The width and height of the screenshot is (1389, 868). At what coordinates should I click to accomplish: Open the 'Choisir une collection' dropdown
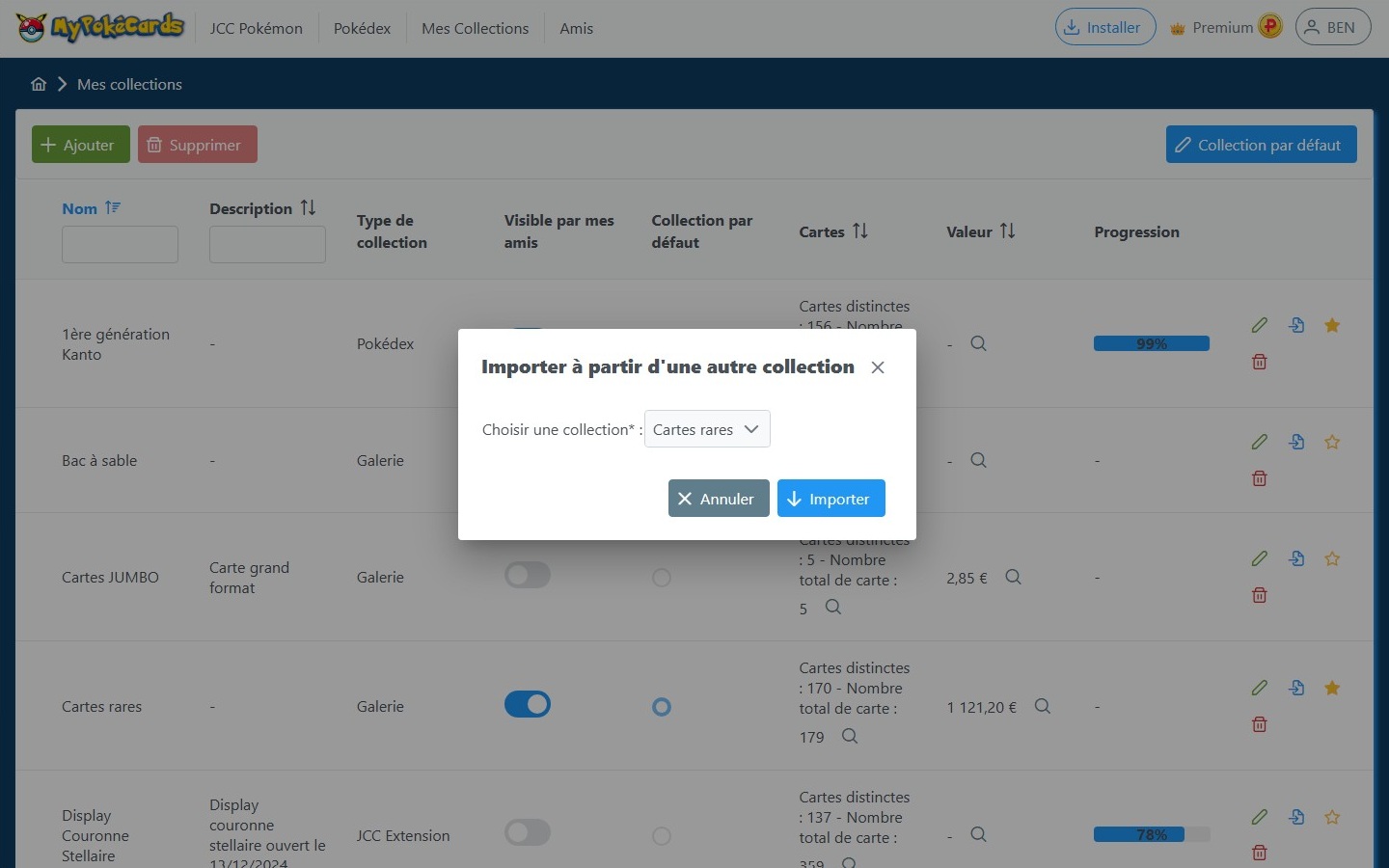(707, 429)
